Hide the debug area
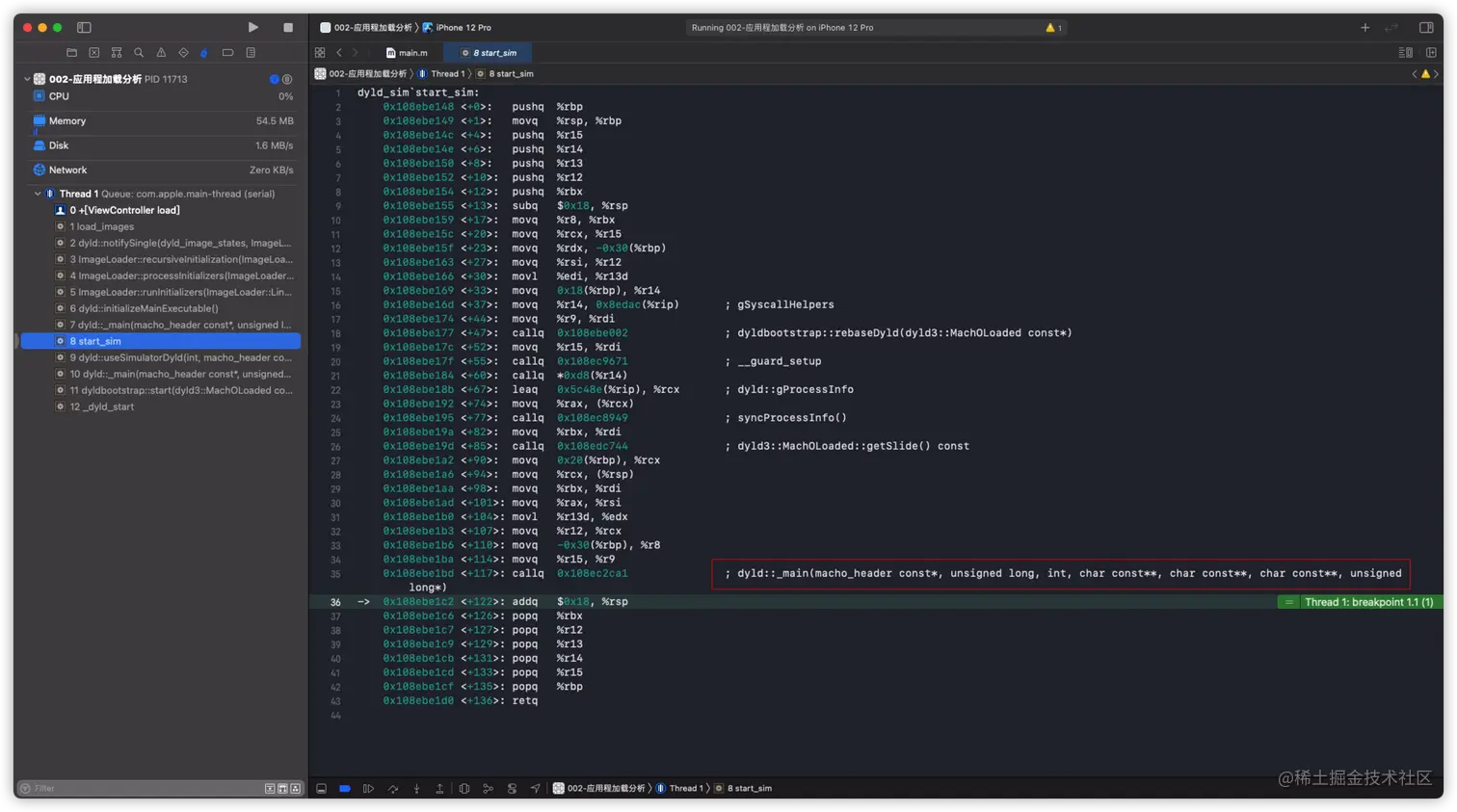The width and height of the screenshot is (1457, 812). 321,789
